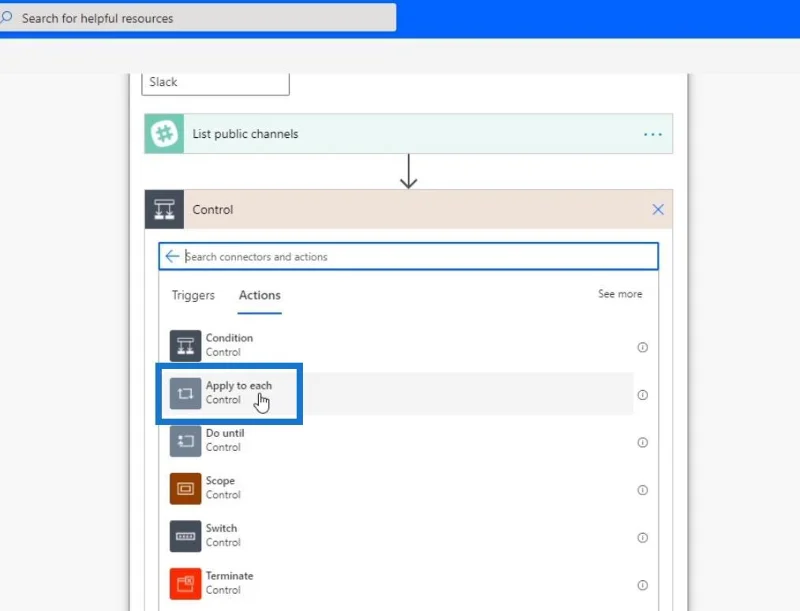Click the Apply to each action label
The image size is (800, 611).
pos(239,386)
